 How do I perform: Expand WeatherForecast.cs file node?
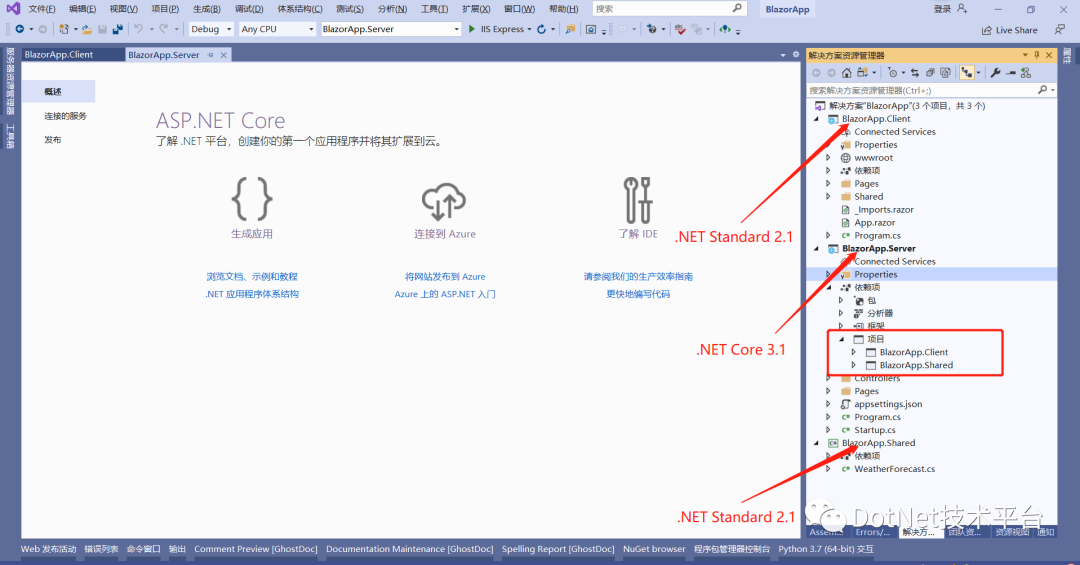[x=829, y=469]
